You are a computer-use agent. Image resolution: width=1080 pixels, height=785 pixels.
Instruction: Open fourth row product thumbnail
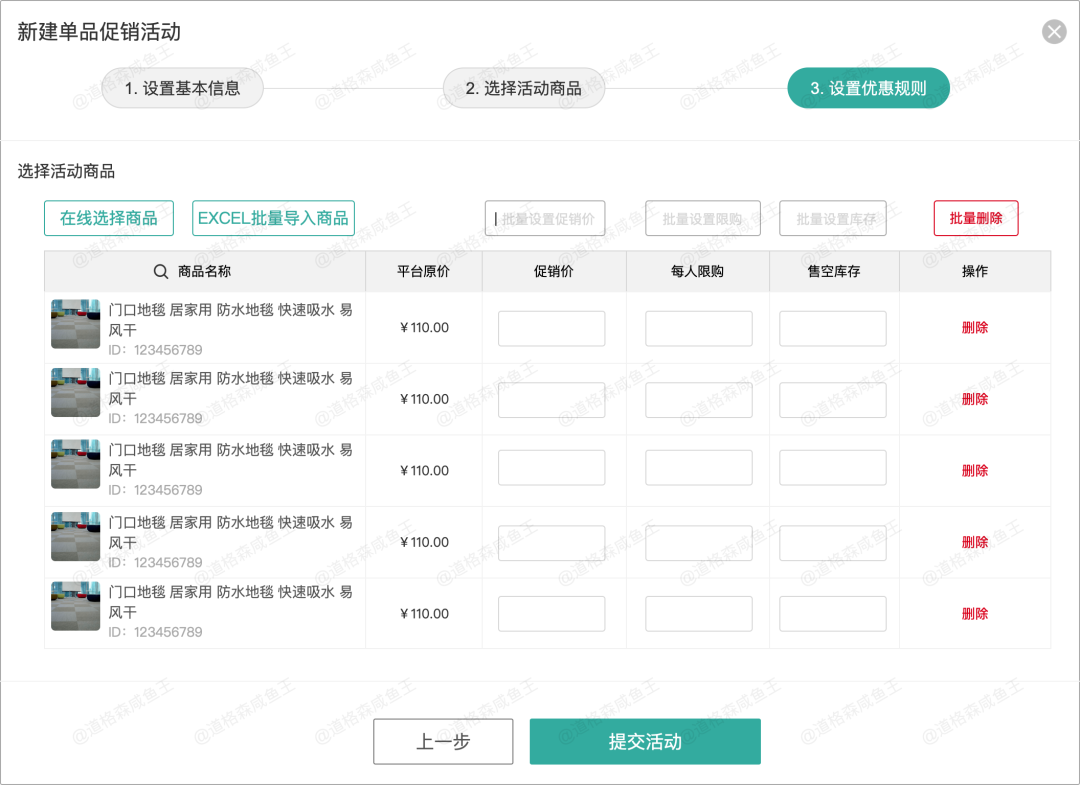coord(76,536)
